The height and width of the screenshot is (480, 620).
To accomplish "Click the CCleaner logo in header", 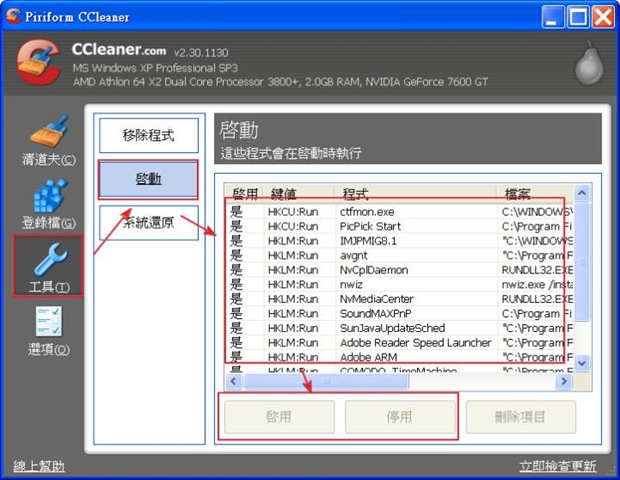I will 39,62.
